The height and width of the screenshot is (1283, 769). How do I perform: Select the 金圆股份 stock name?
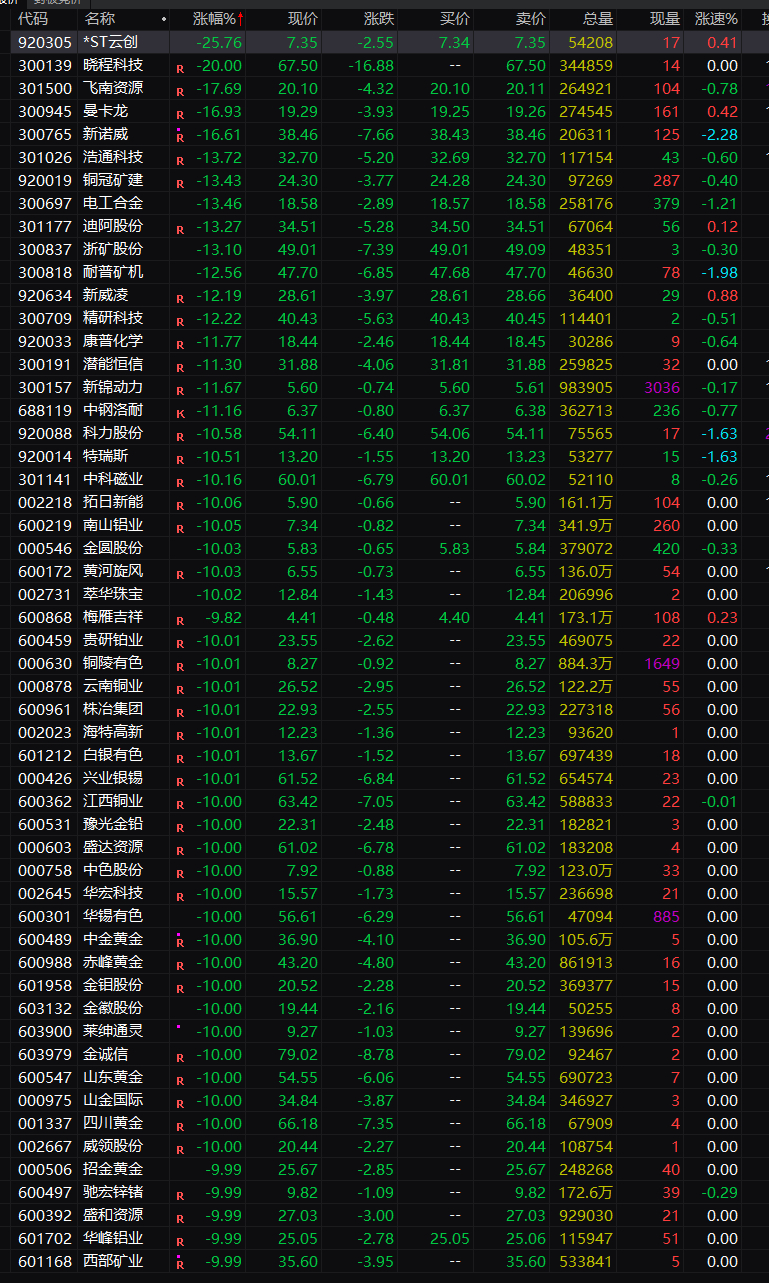point(113,548)
